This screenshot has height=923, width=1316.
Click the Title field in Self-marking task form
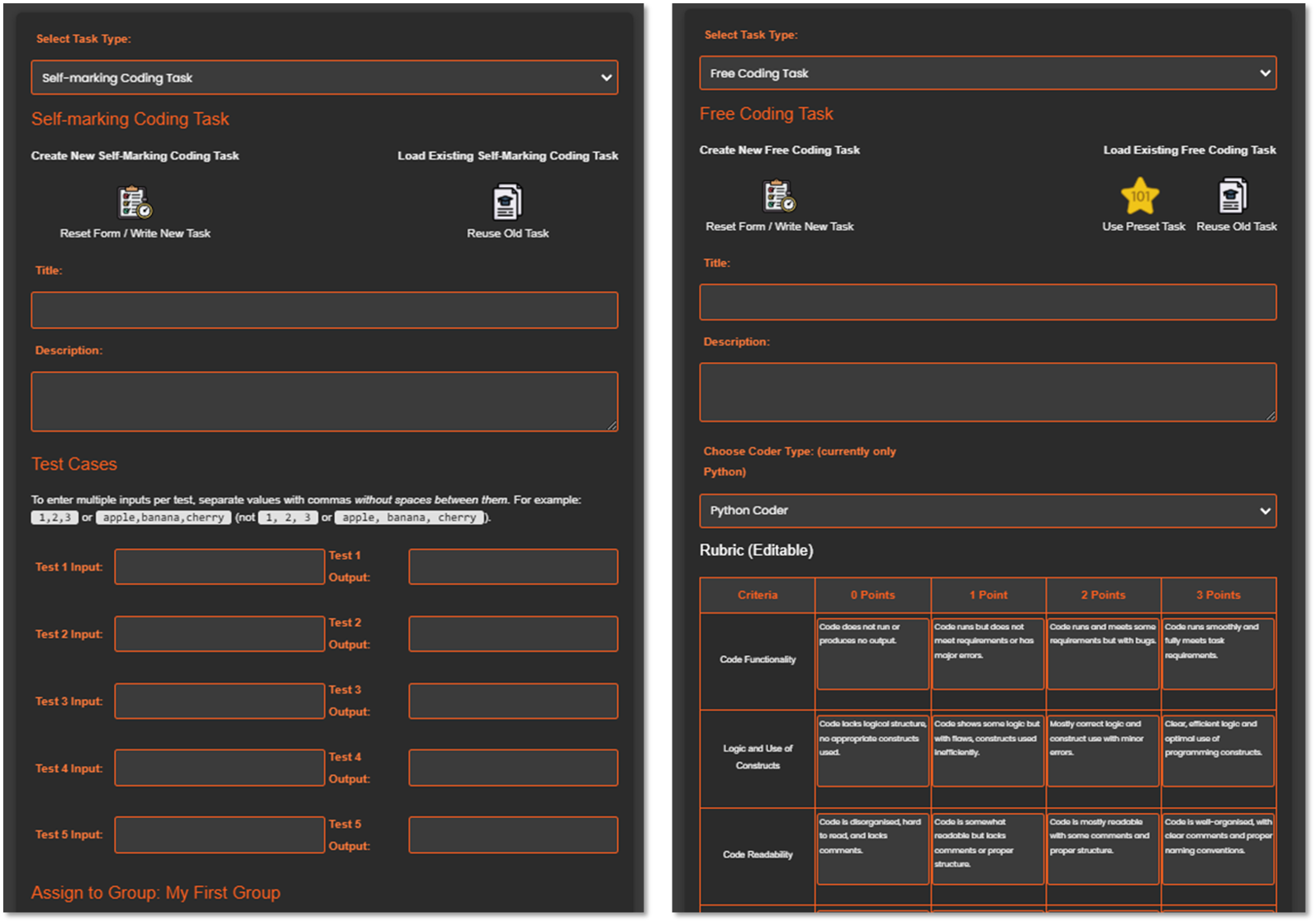pyautogui.click(x=324, y=310)
